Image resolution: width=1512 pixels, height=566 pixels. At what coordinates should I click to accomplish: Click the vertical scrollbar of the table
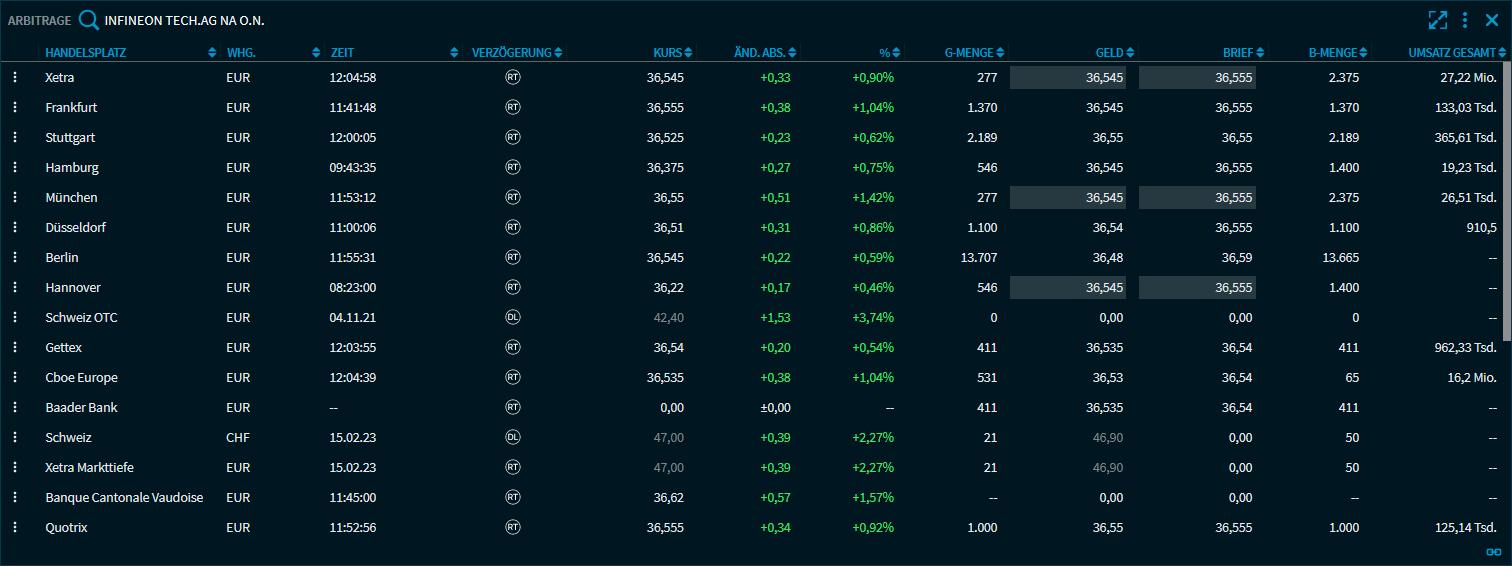click(x=1506, y=200)
